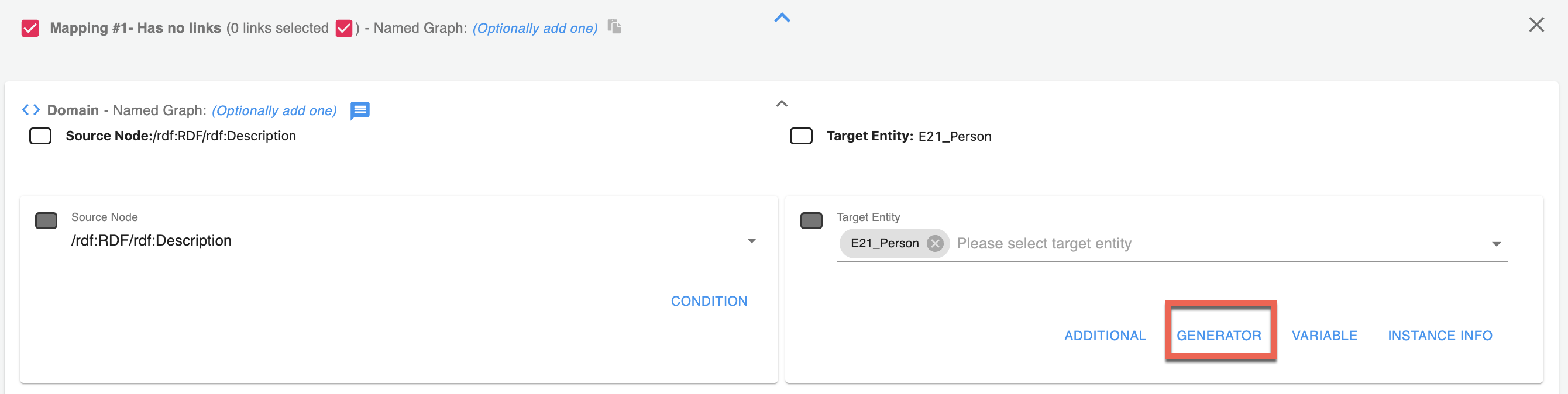Screen dimensions: 1568x394
Task: Tick the grey Source Node field checkbox
Action: (46, 220)
